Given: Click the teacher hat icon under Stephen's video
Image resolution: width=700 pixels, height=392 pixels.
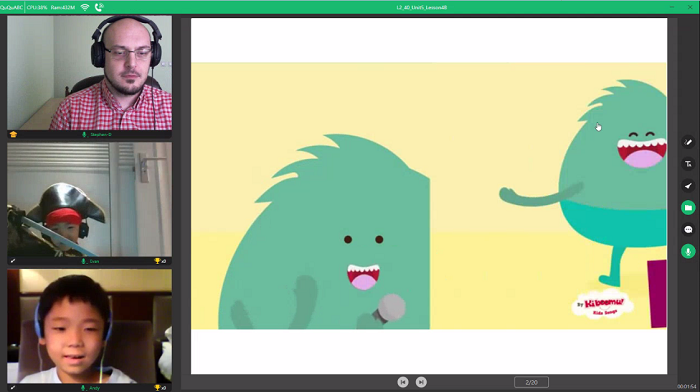Looking at the screenshot, I should (13, 134).
